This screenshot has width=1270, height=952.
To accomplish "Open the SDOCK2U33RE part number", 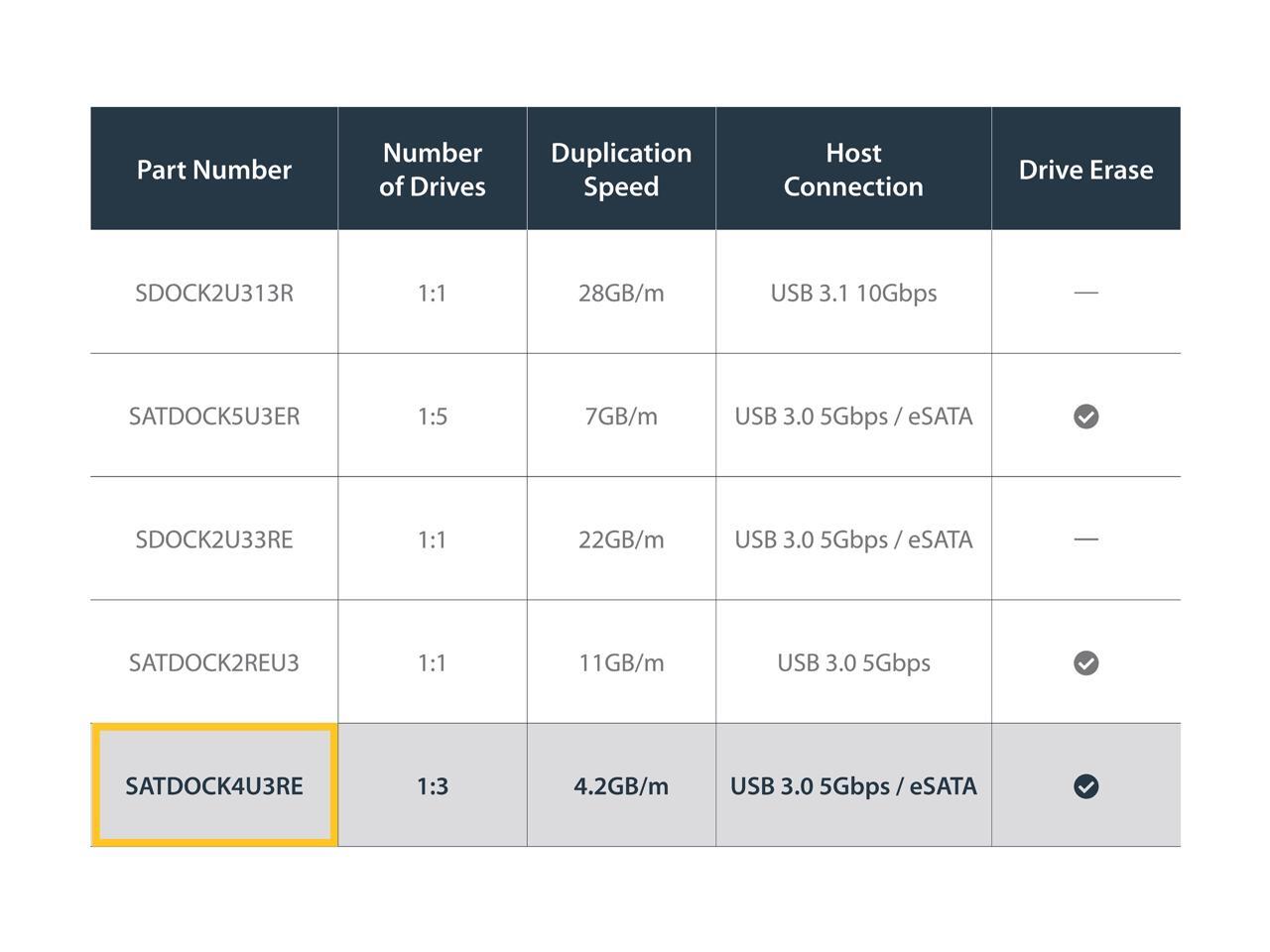I will (213, 539).
